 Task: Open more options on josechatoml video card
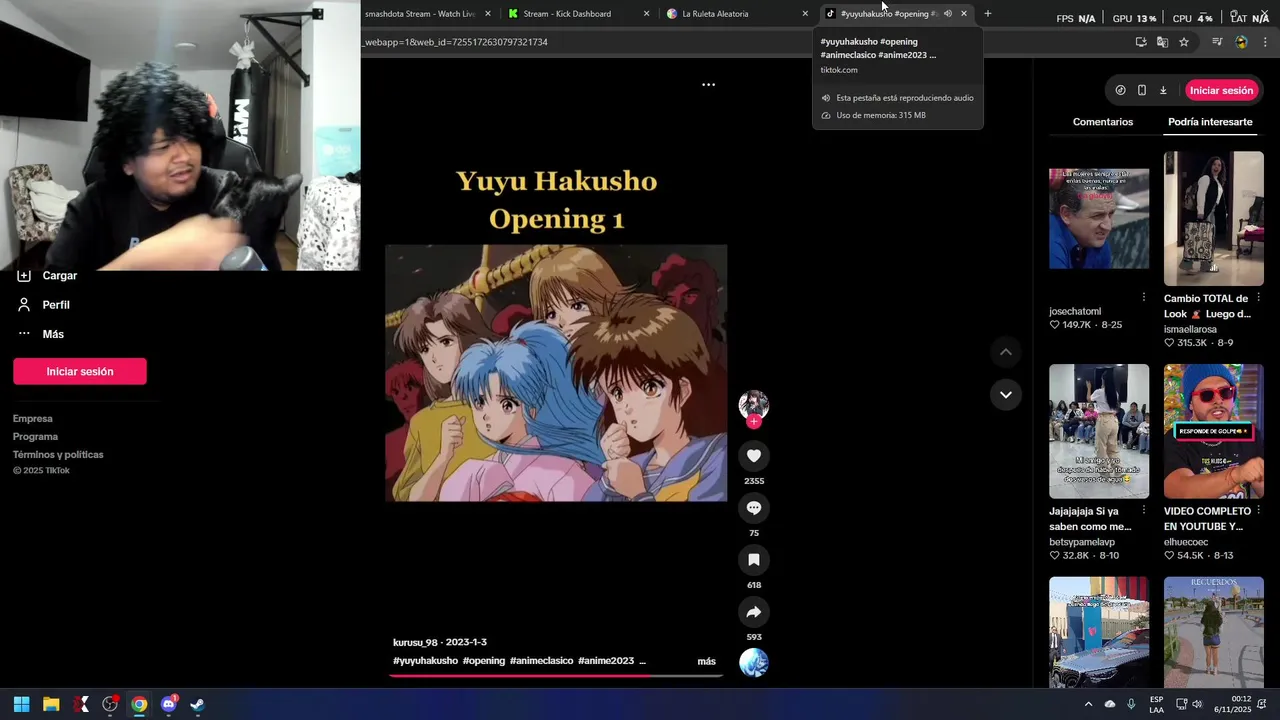click(1144, 297)
